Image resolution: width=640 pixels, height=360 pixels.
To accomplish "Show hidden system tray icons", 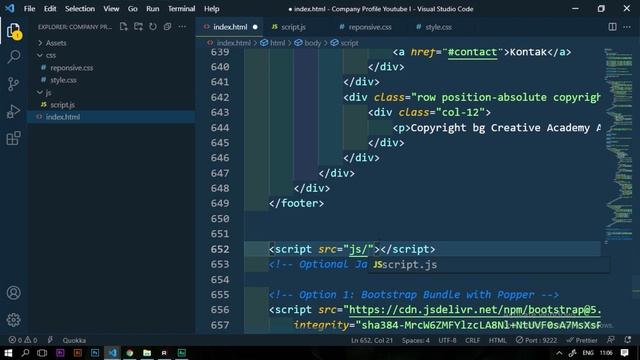I will (x=559, y=353).
